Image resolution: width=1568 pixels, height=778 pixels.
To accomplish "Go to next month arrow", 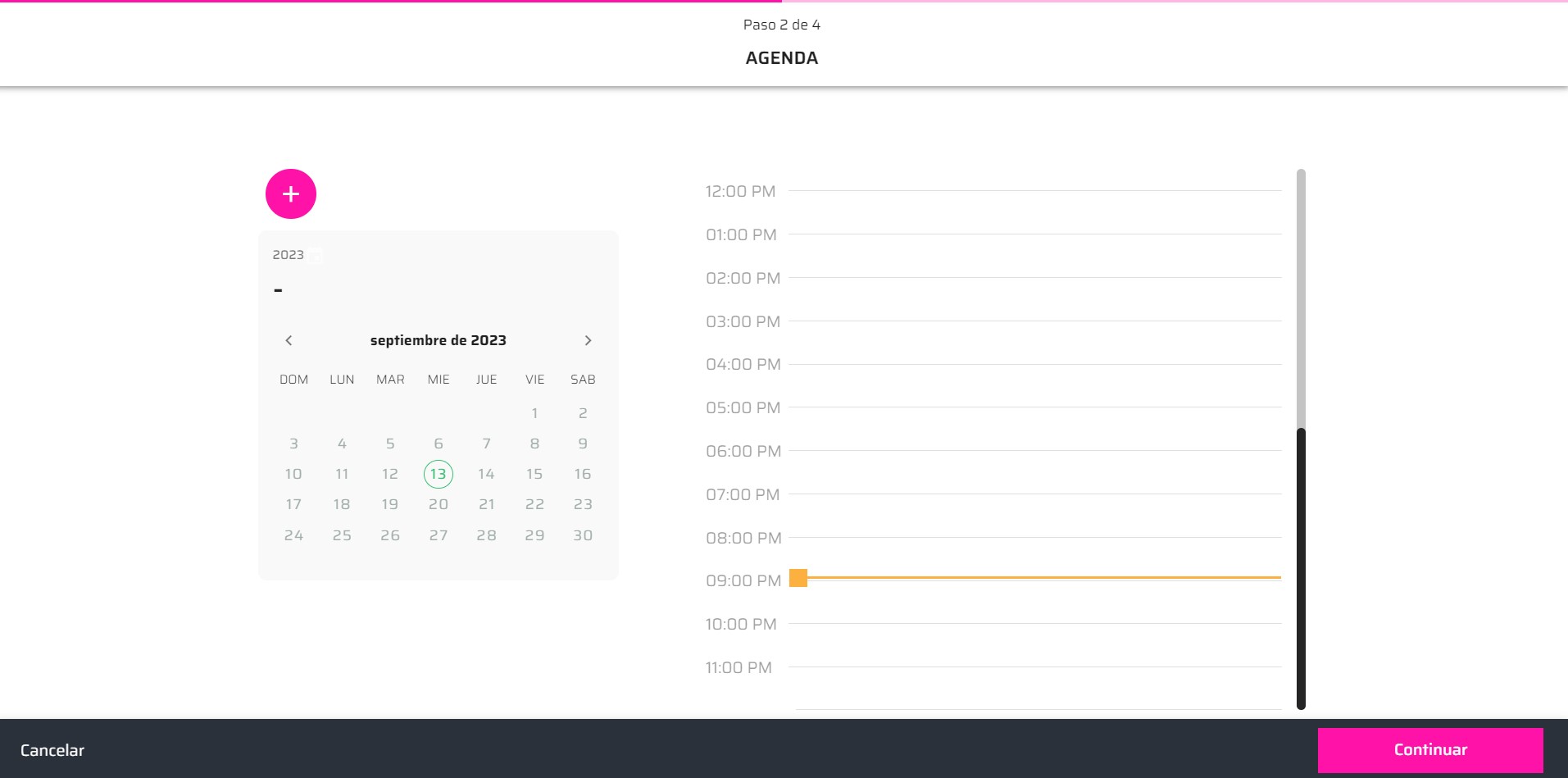I will click(588, 340).
